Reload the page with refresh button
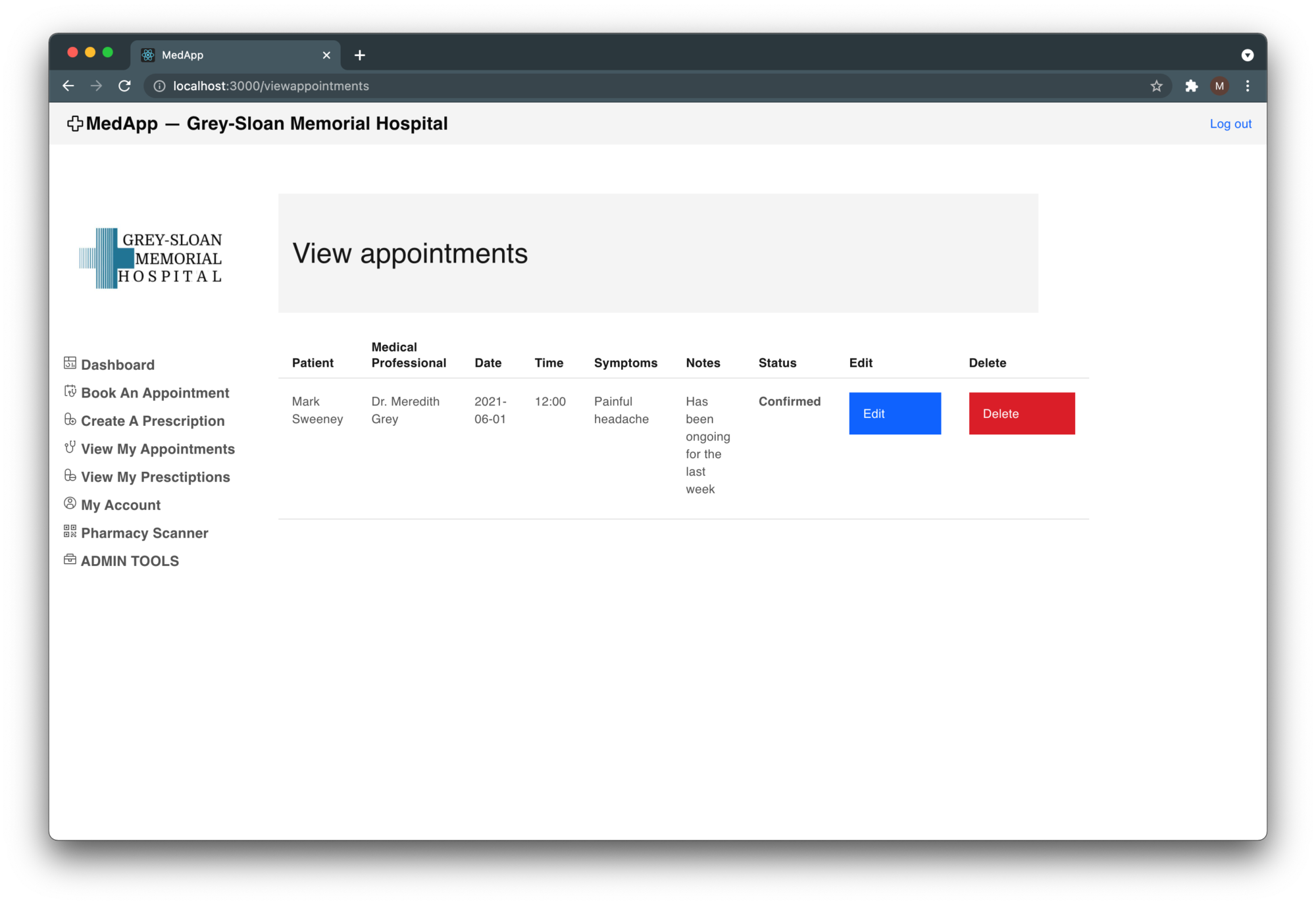 coord(124,86)
